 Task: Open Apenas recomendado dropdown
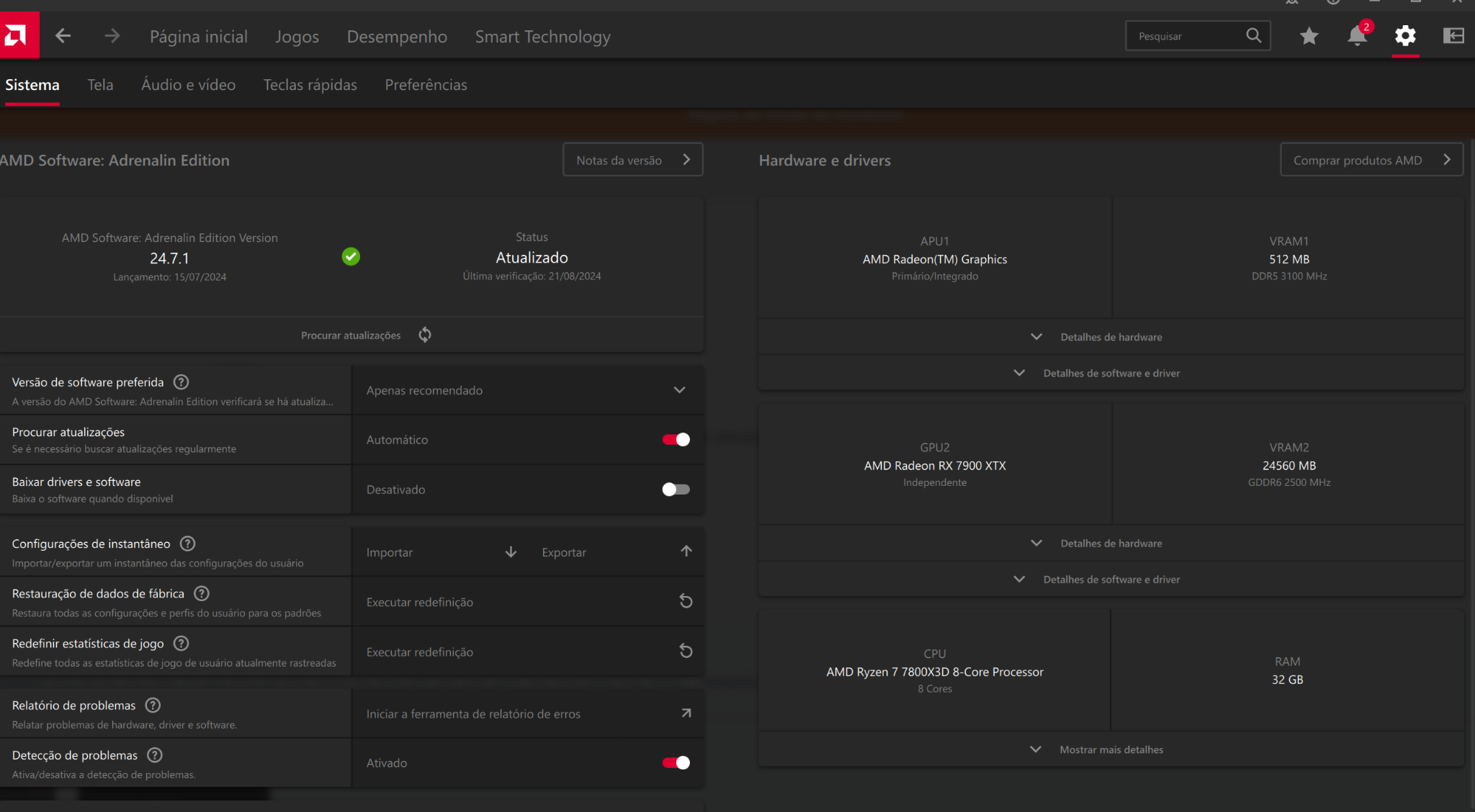coord(528,390)
